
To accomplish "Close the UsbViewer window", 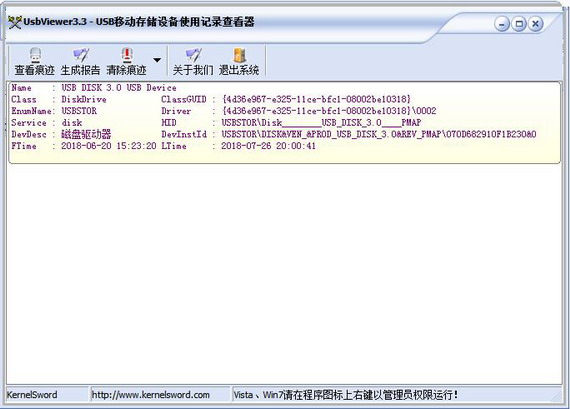I will point(535,24).
